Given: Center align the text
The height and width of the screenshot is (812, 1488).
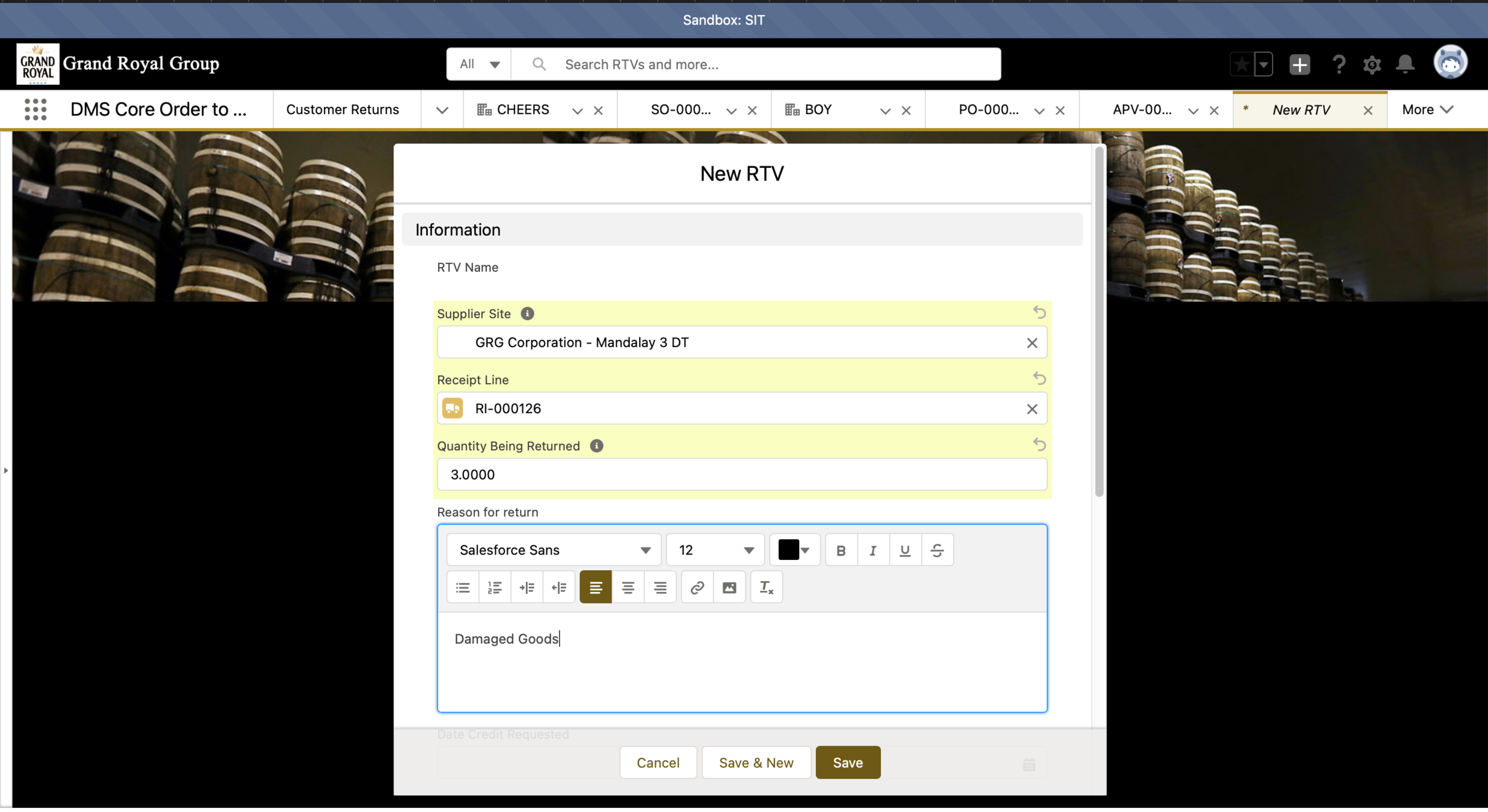Looking at the screenshot, I should [628, 588].
